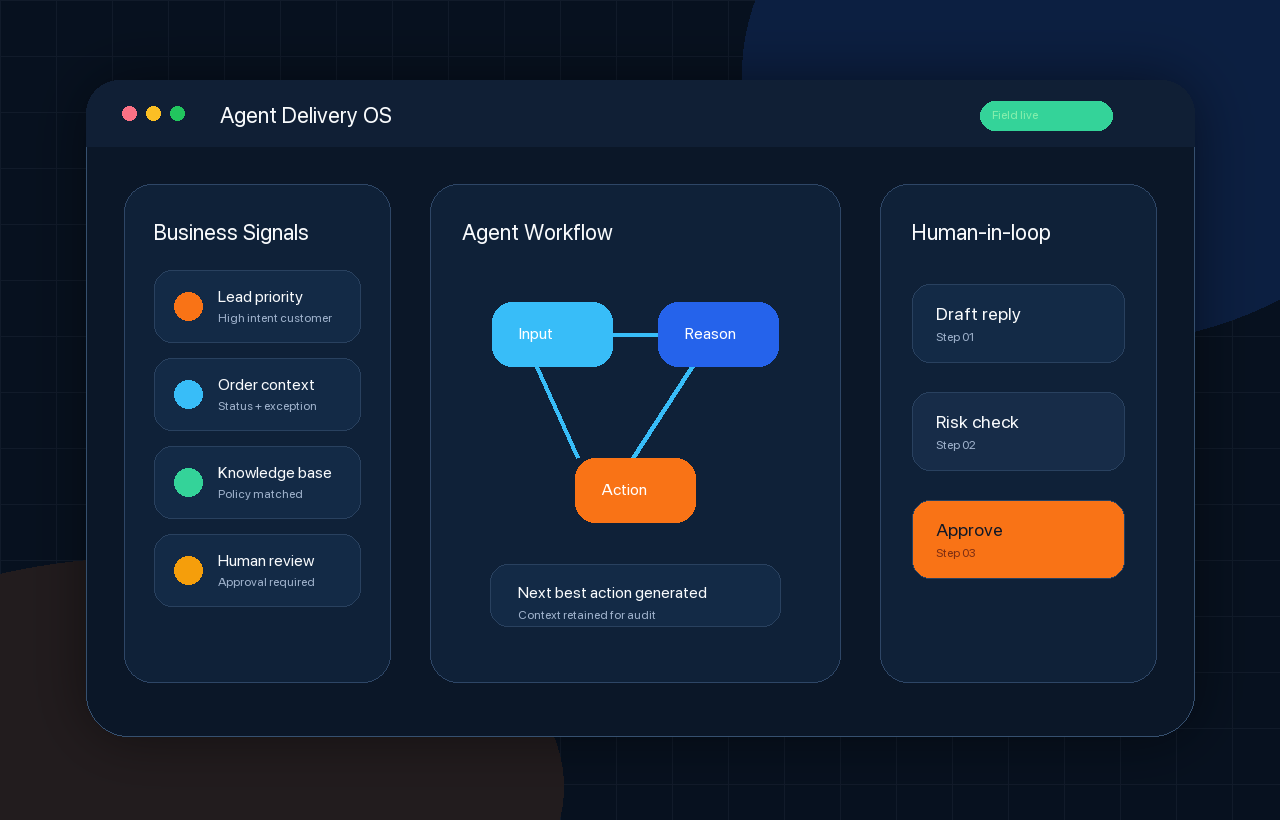Click the 'Approval required' text
The width and height of the screenshot is (1280, 820).
[x=266, y=582]
